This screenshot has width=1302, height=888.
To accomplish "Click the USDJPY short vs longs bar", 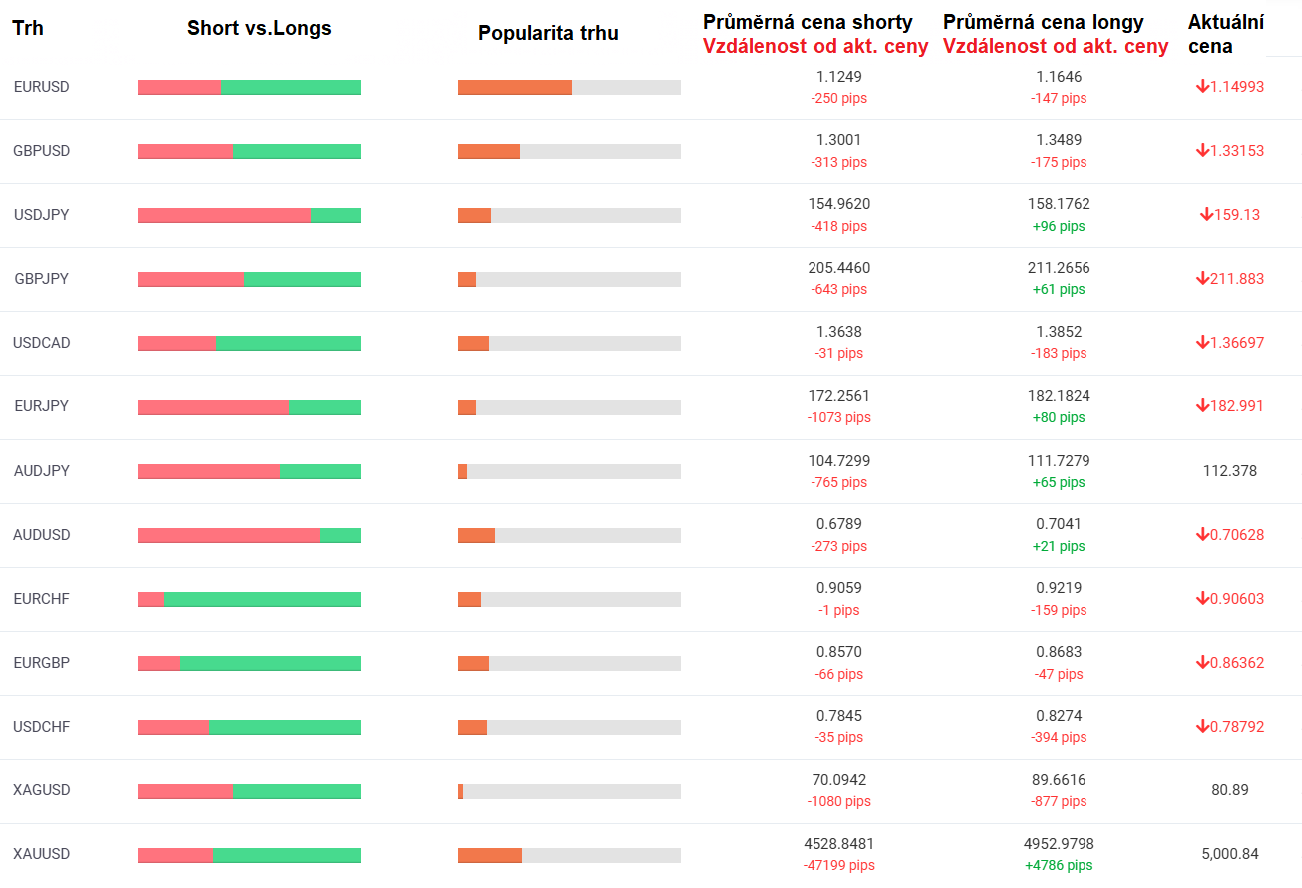I will click(249, 215).
